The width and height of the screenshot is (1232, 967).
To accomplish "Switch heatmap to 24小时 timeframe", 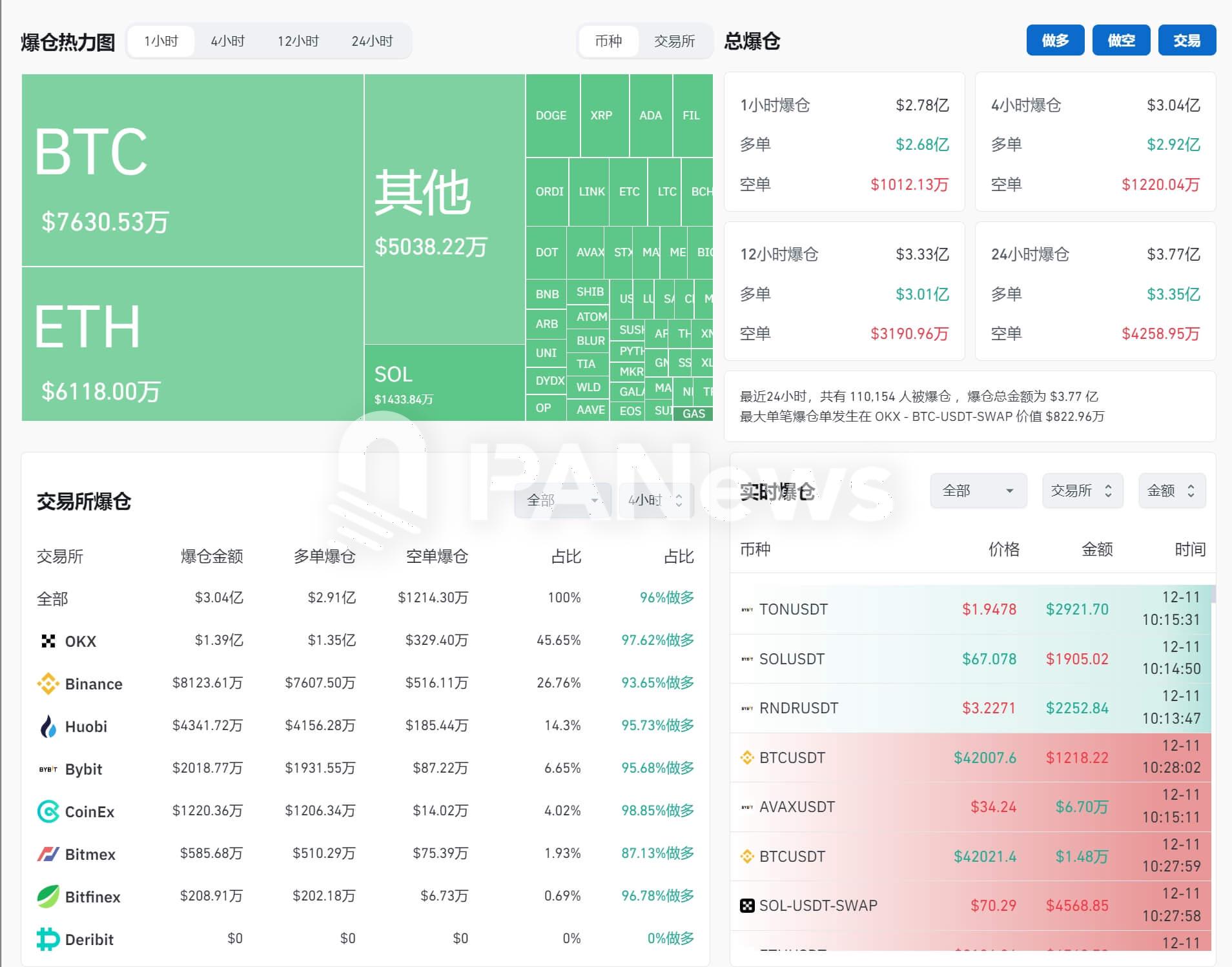I will pos(373,41).
